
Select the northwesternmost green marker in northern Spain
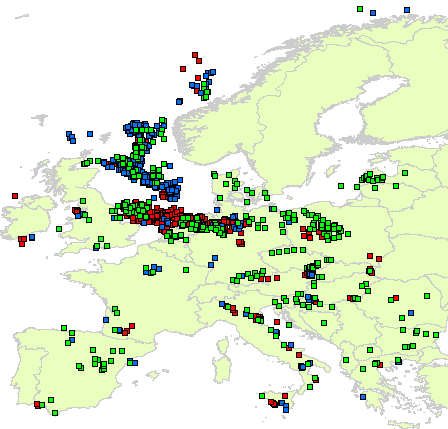point(64,328)
